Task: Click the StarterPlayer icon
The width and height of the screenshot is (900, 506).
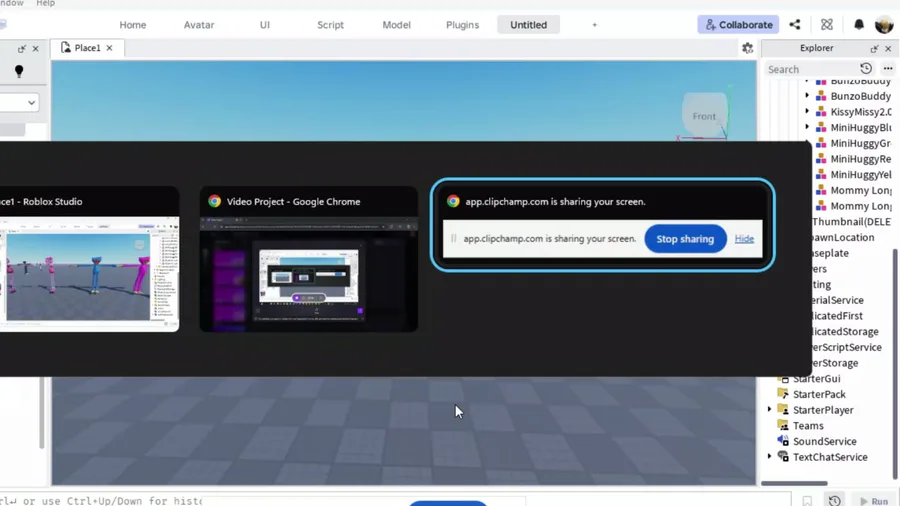Action: pyautogui.click(x=783, y=409)
